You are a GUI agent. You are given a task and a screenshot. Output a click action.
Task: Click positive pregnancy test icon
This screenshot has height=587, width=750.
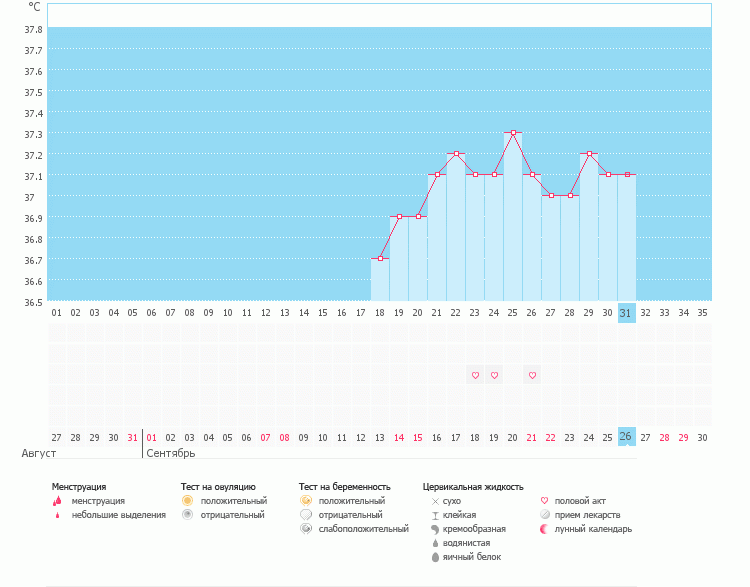(x=306, y=500)
